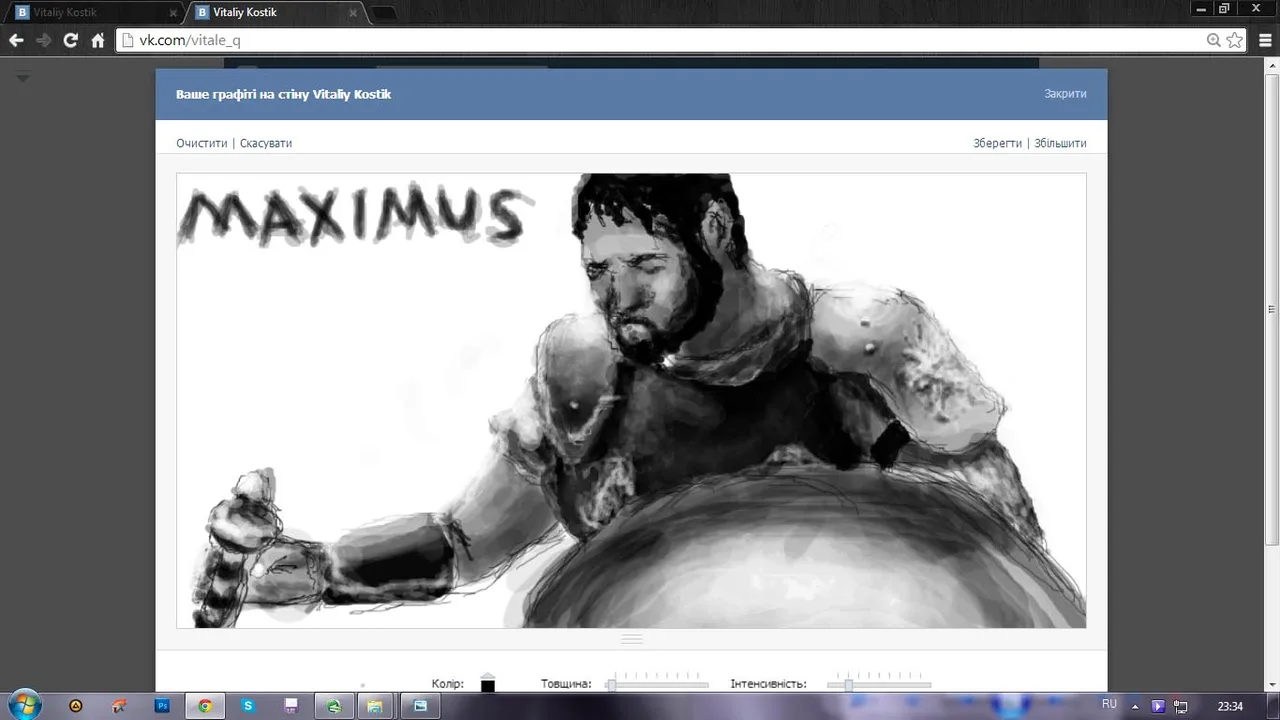Open Photoshop from the taskbar
Image resolution: width=1280 pixels, height=720 pixels.
point(163,705)
